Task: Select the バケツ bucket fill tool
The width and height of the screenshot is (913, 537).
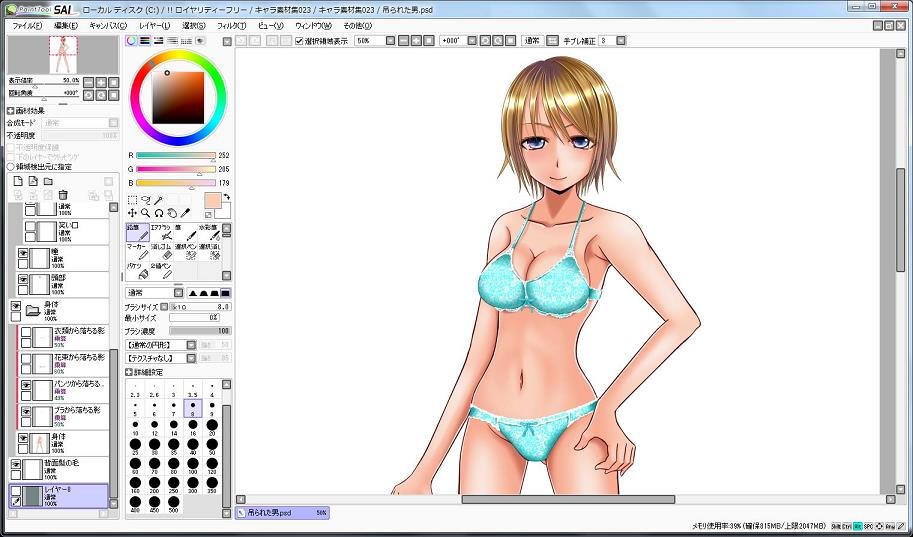Action: [136, 270]
